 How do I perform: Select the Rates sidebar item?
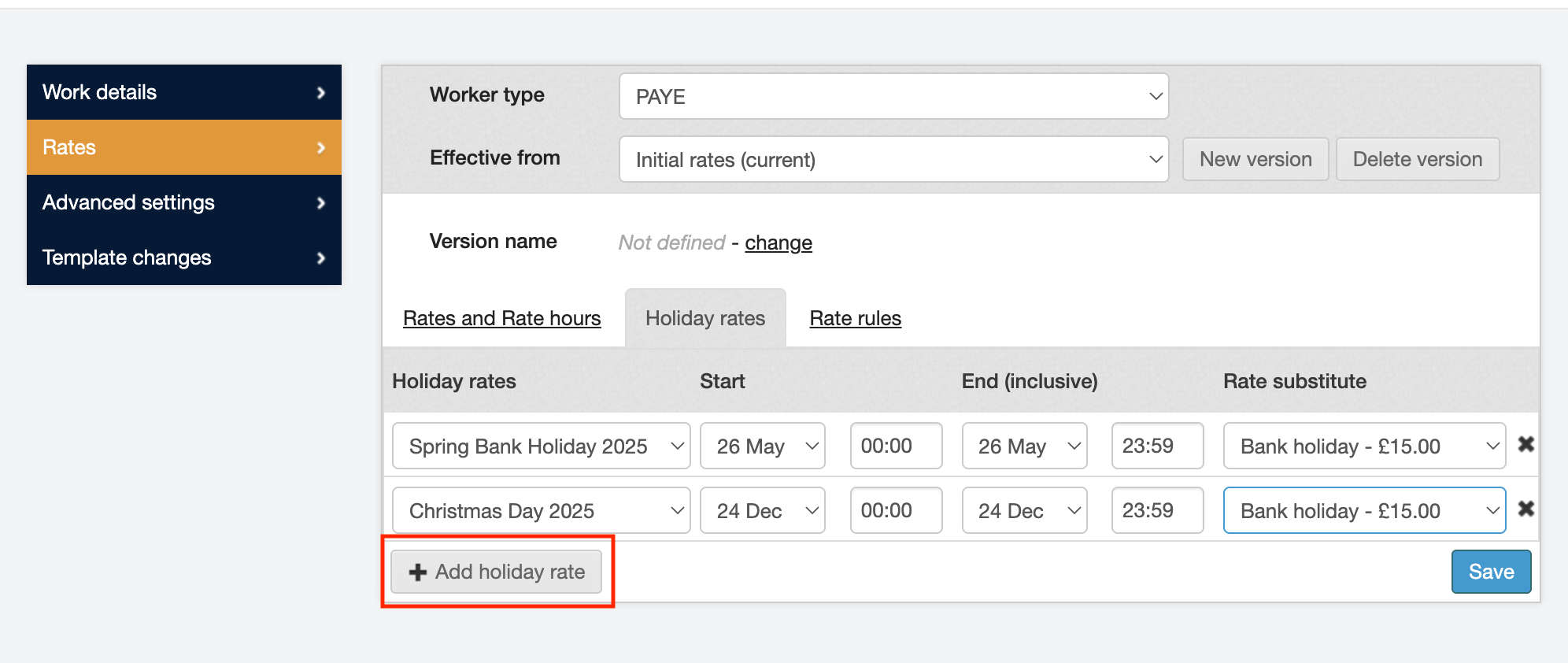184,147
